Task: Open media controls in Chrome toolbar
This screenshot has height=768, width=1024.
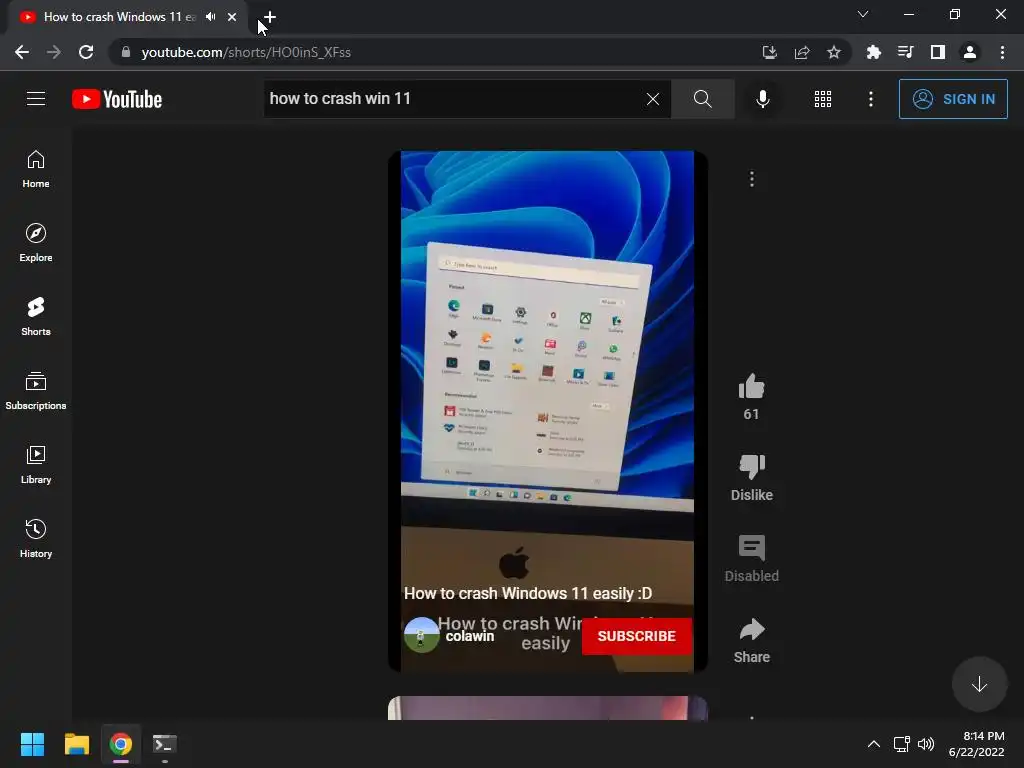Action: pos(905,52)
